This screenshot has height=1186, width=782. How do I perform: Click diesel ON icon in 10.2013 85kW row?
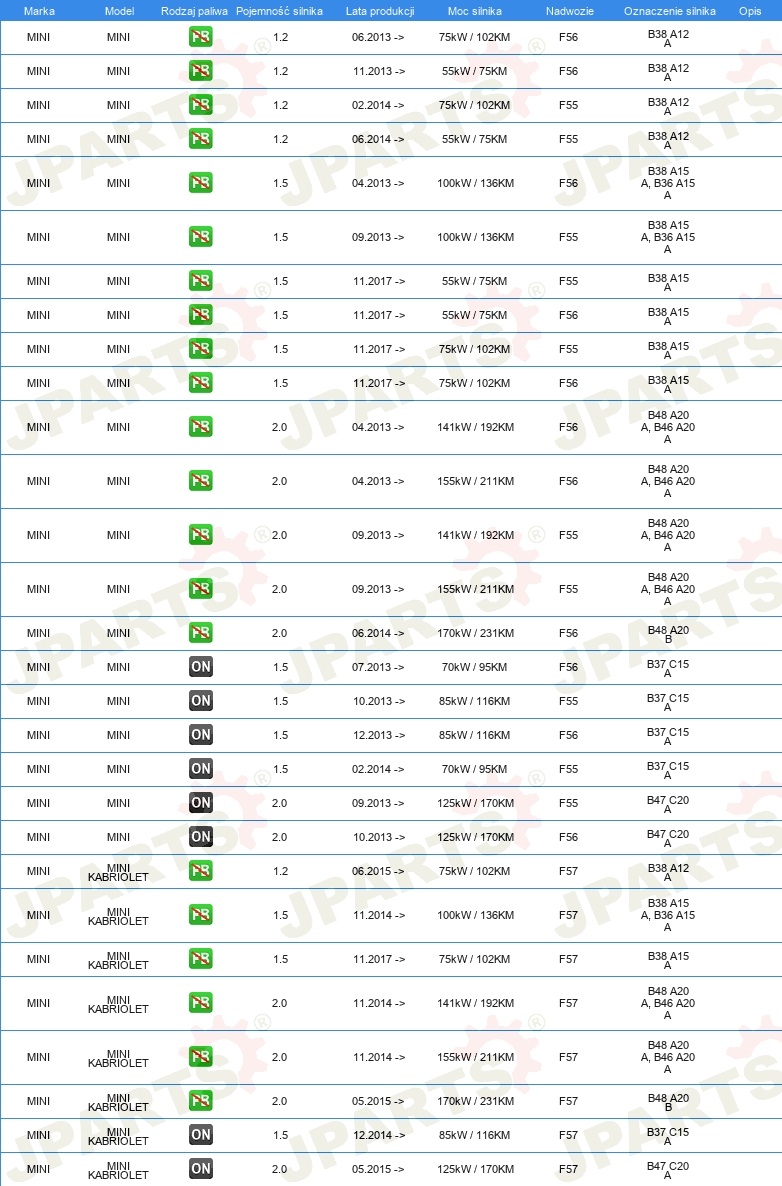click(200, 700)
